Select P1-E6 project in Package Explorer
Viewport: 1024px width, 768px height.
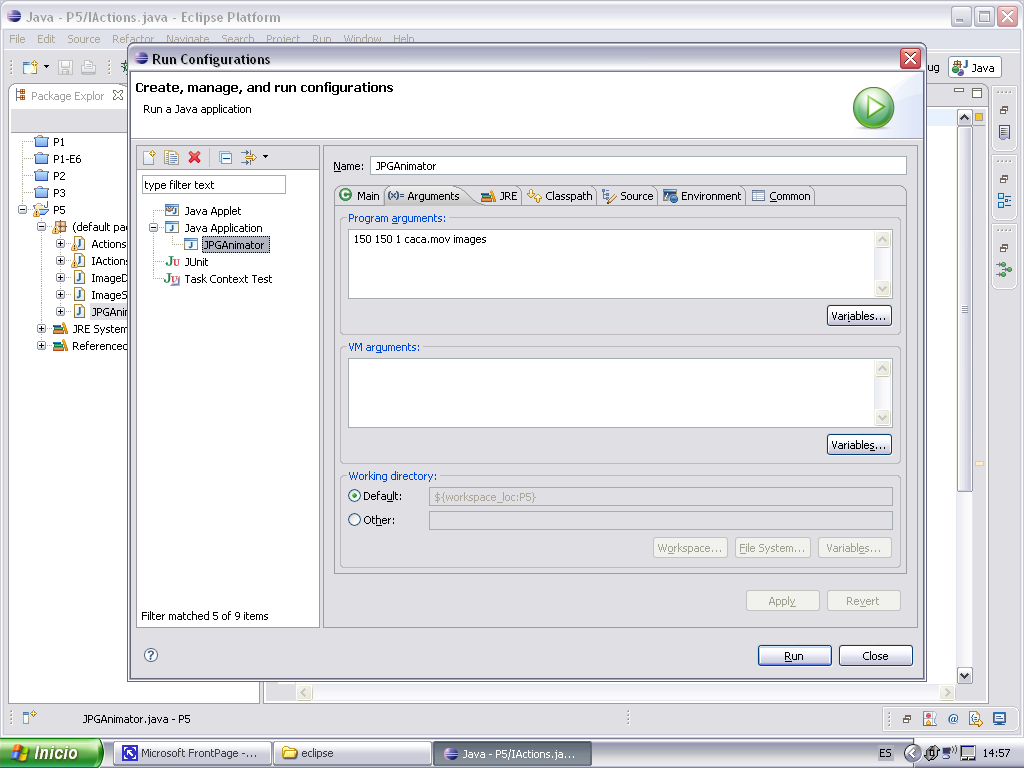tap(57, 159)
